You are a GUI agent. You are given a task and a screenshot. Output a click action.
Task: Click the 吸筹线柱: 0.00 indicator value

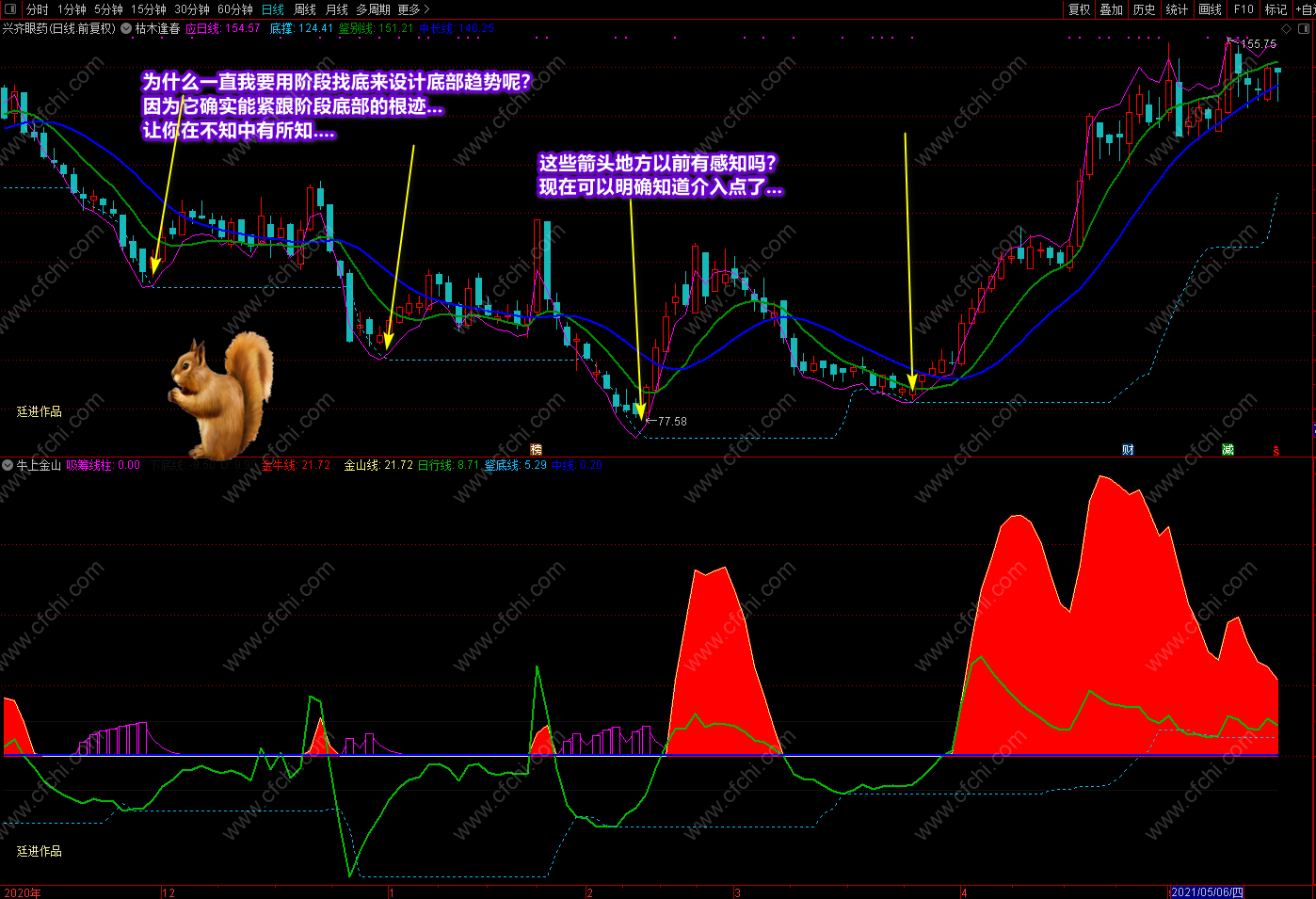pyautogui.click(x=104, y=465)
